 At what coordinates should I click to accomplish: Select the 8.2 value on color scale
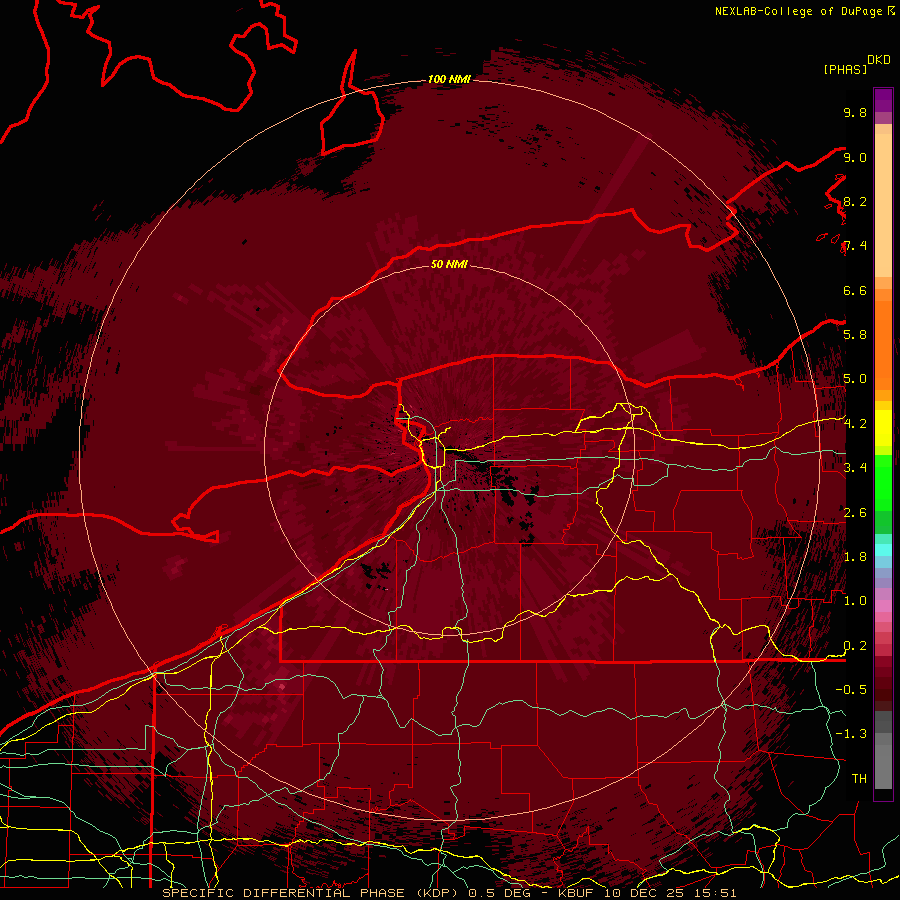[x=855, y=201]
